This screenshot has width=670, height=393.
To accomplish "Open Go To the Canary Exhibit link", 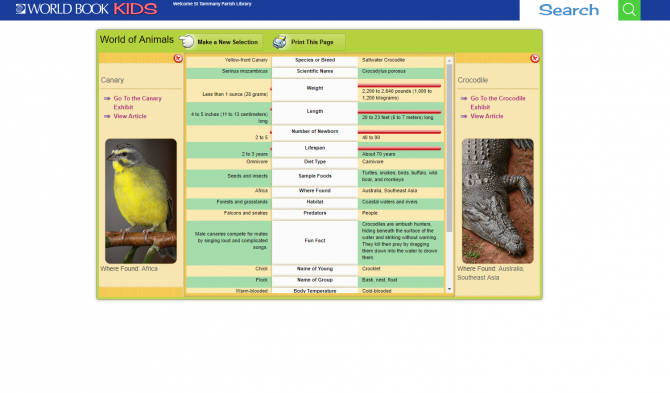I will (137, 103).
